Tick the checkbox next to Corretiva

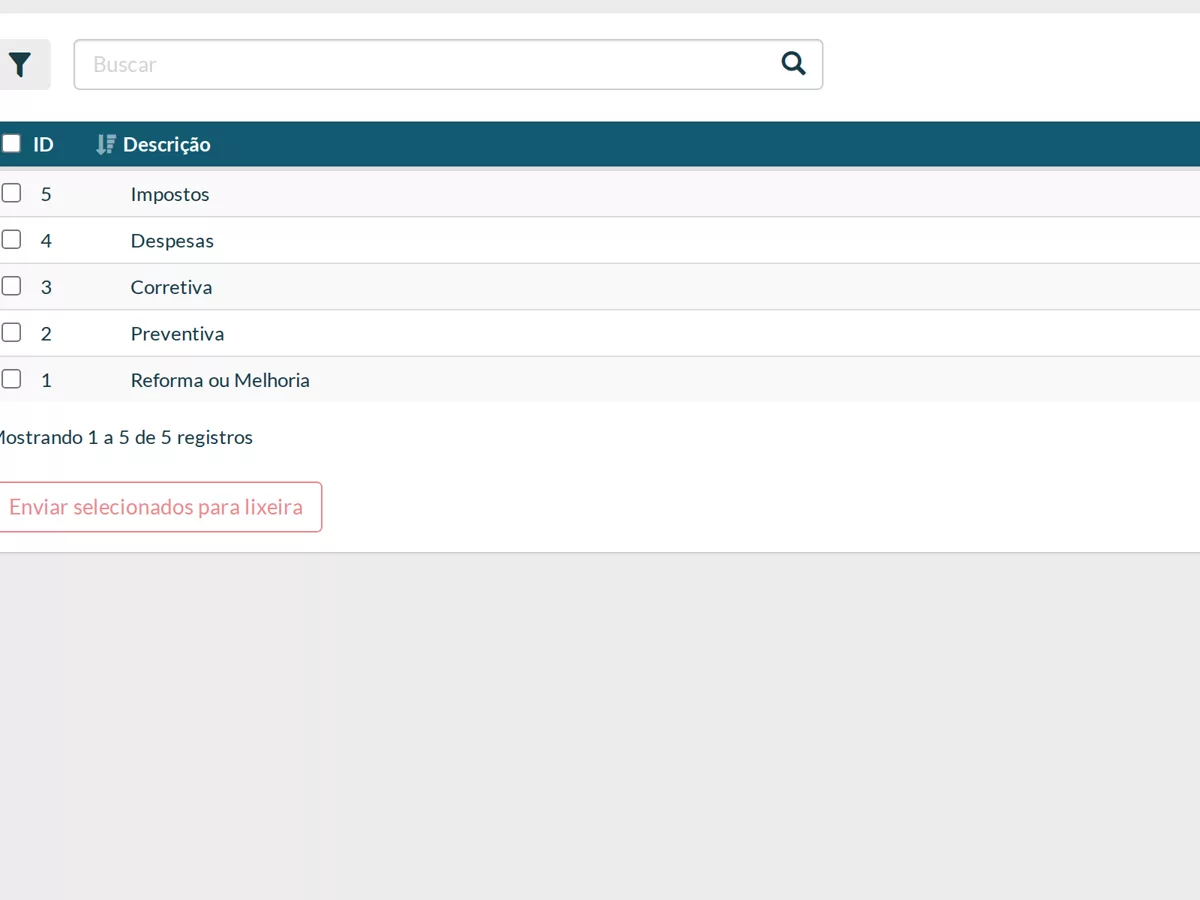(11, 286)
